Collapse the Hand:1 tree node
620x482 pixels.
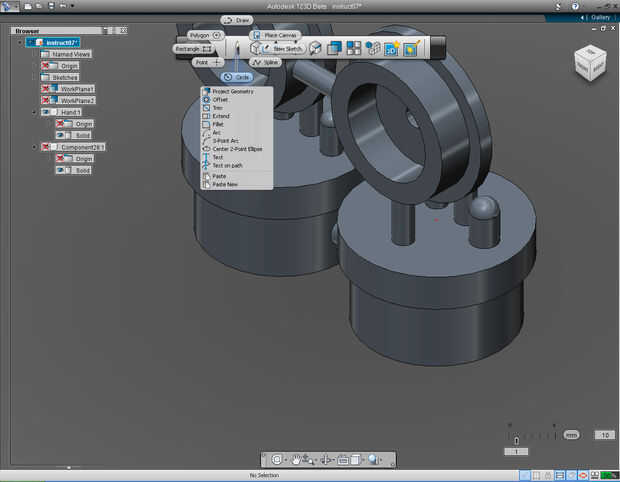click(x=34, y=112)
